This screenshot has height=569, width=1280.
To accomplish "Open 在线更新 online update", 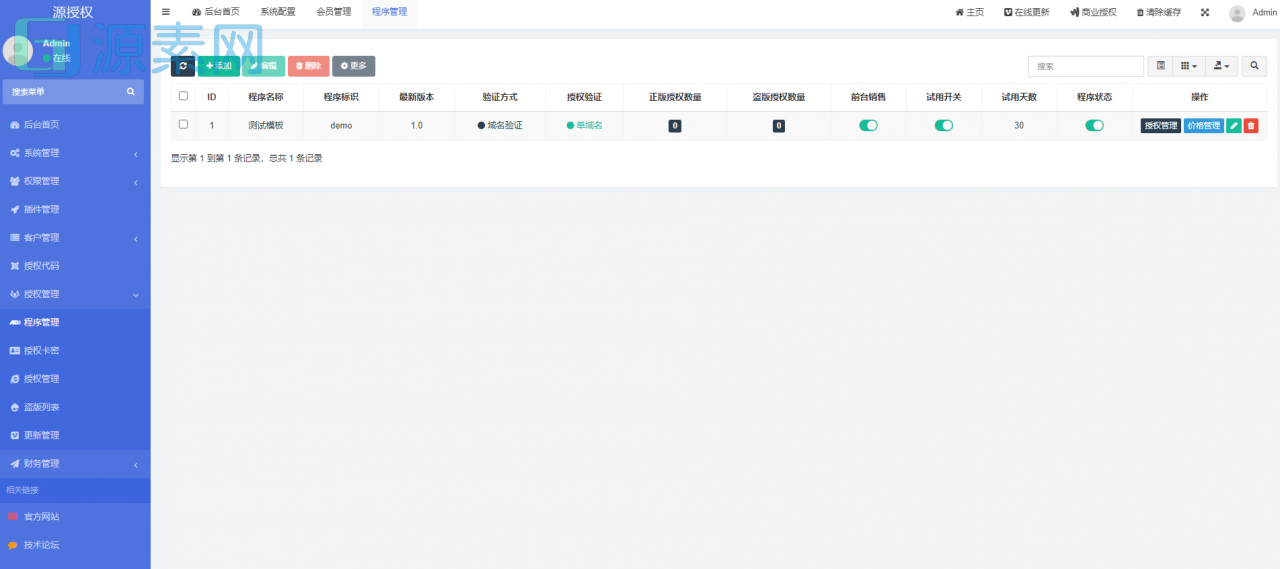I will 1026,12.
